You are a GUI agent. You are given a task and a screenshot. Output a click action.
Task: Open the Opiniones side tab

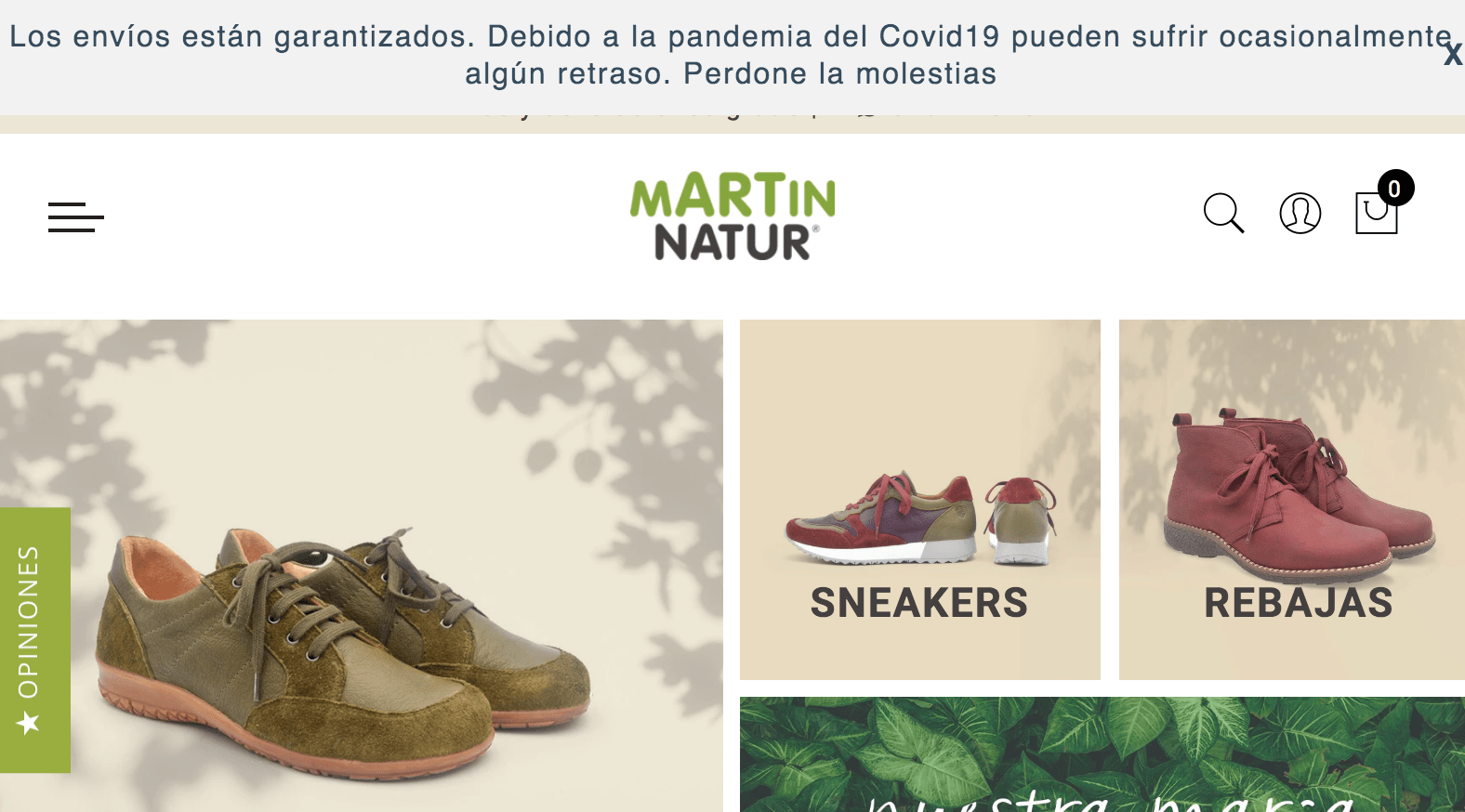(35, 640)
